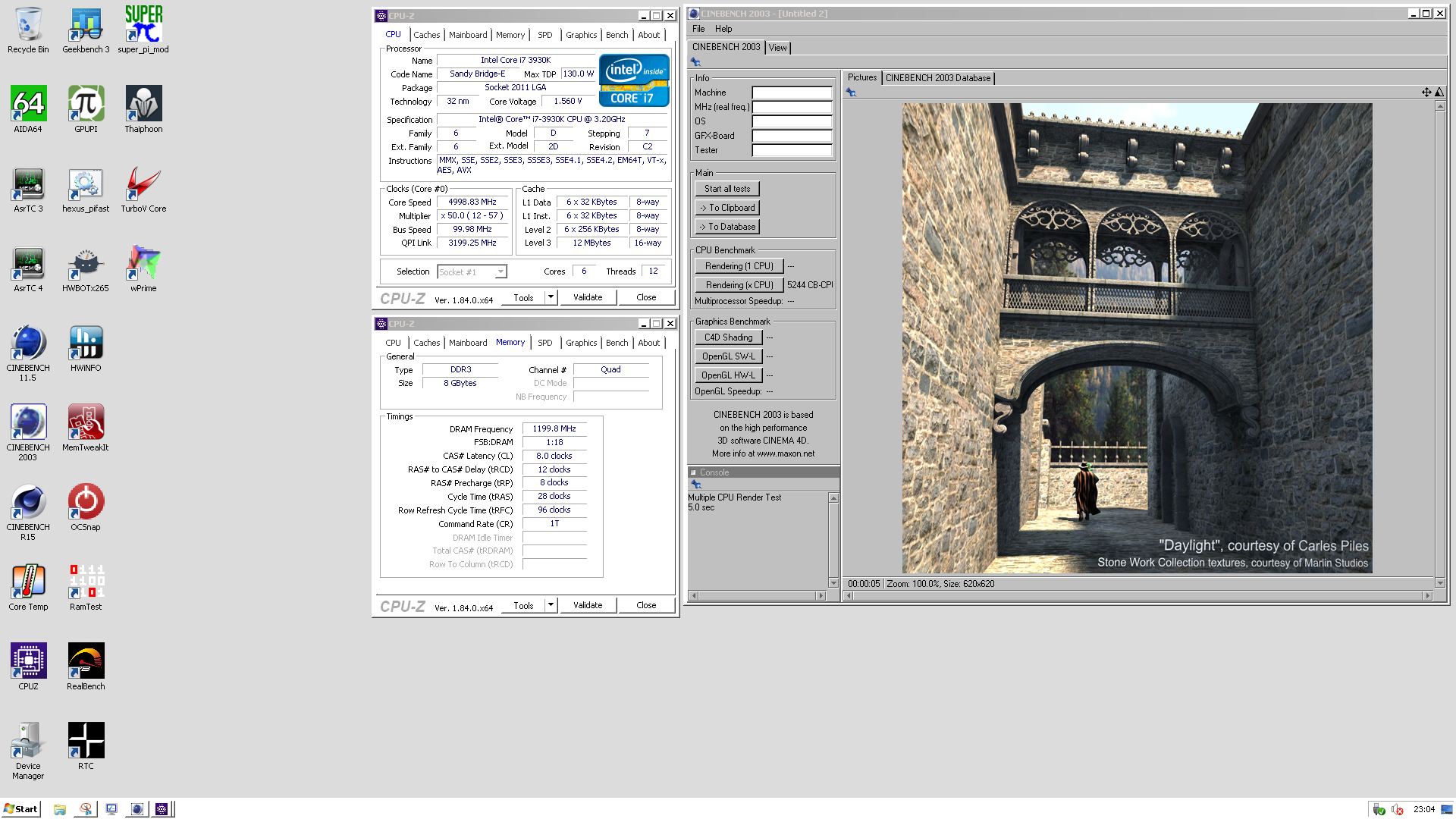Click the -> To Database button
This screenshot has width=1456, height=819.
[727, 227]
